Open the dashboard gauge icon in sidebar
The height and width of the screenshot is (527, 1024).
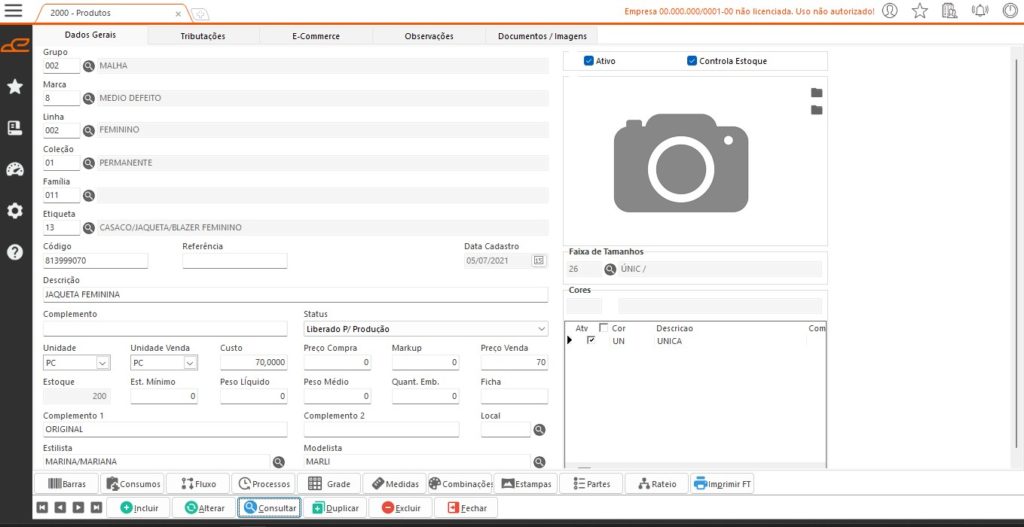pos(15,169)
